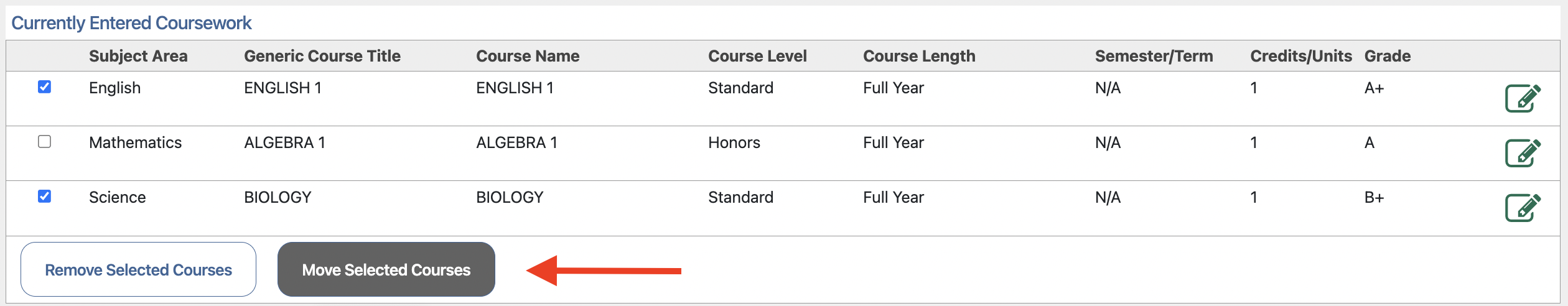Click the Course Name column header
The image size is (1568, 306).
(x=528, y=56)
